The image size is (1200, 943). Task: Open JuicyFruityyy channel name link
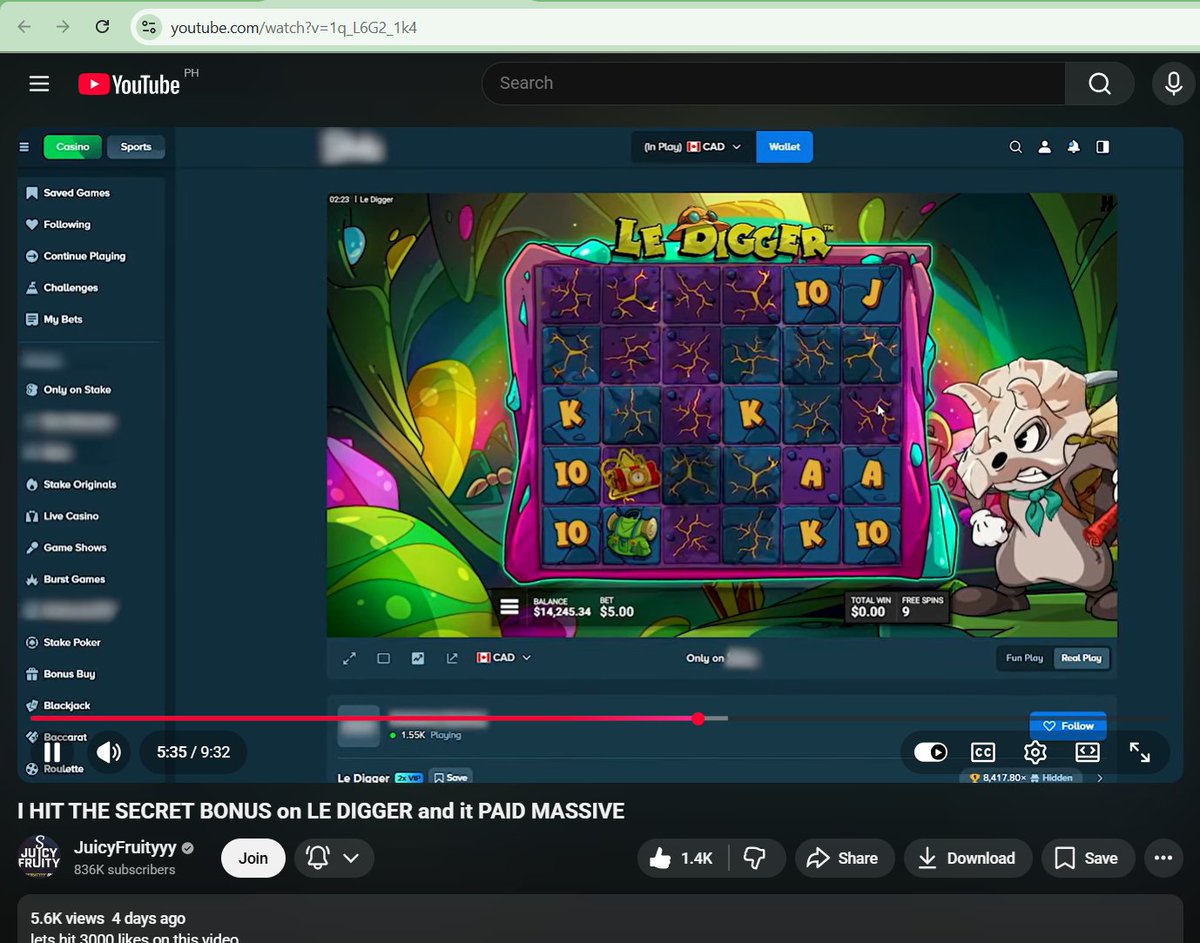(125, 848)
